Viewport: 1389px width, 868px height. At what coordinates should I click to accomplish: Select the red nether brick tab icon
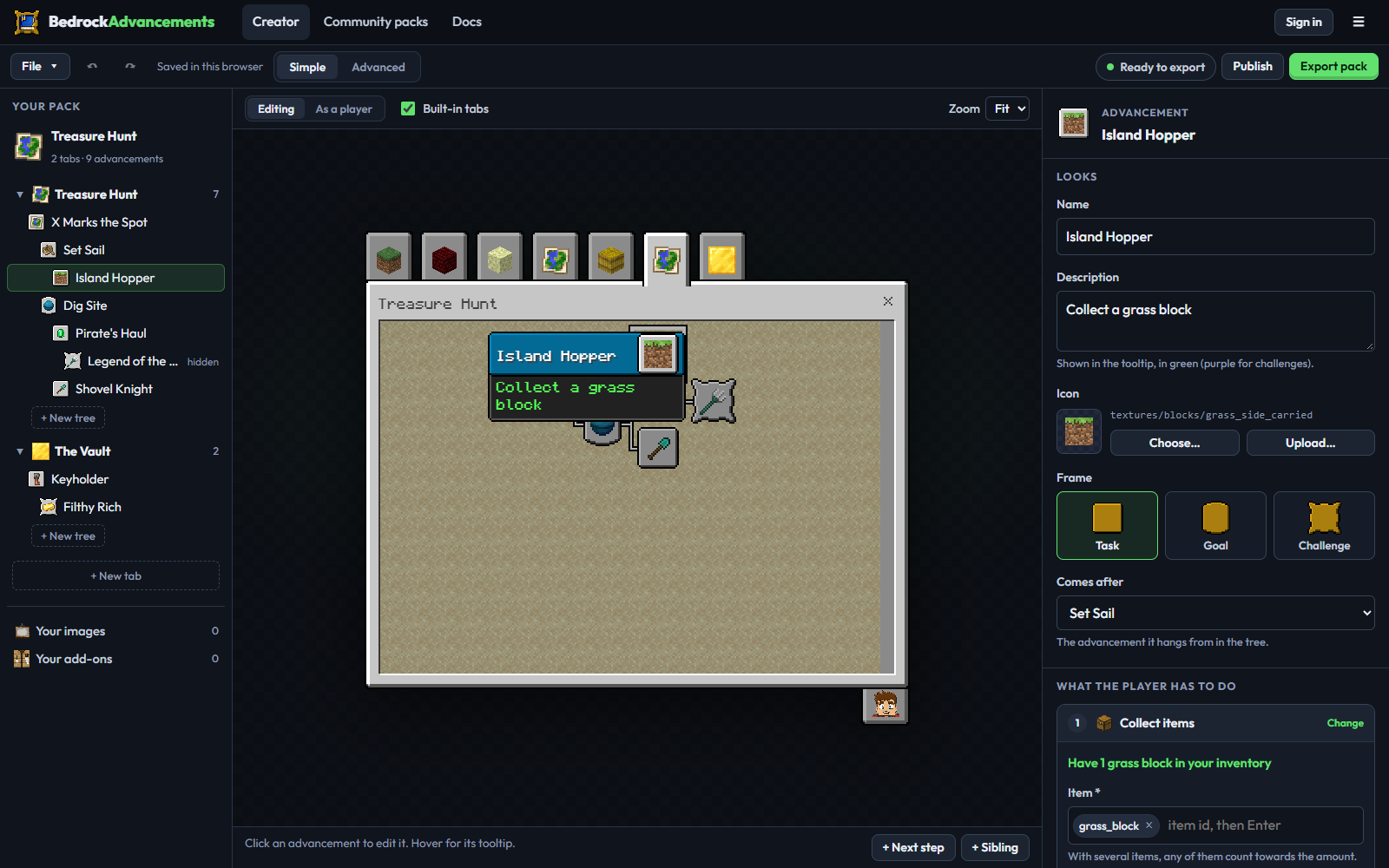pos(444,258)
